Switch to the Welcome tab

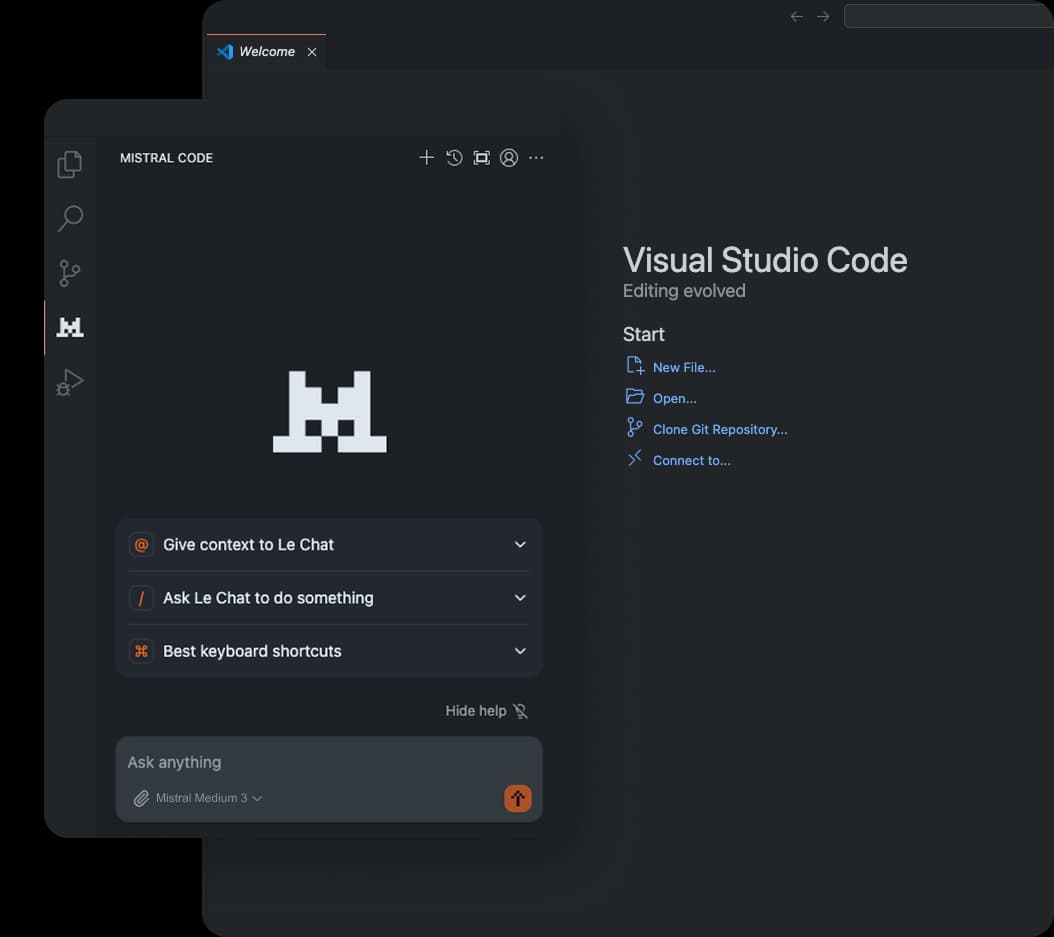click(x=266, y=52)
